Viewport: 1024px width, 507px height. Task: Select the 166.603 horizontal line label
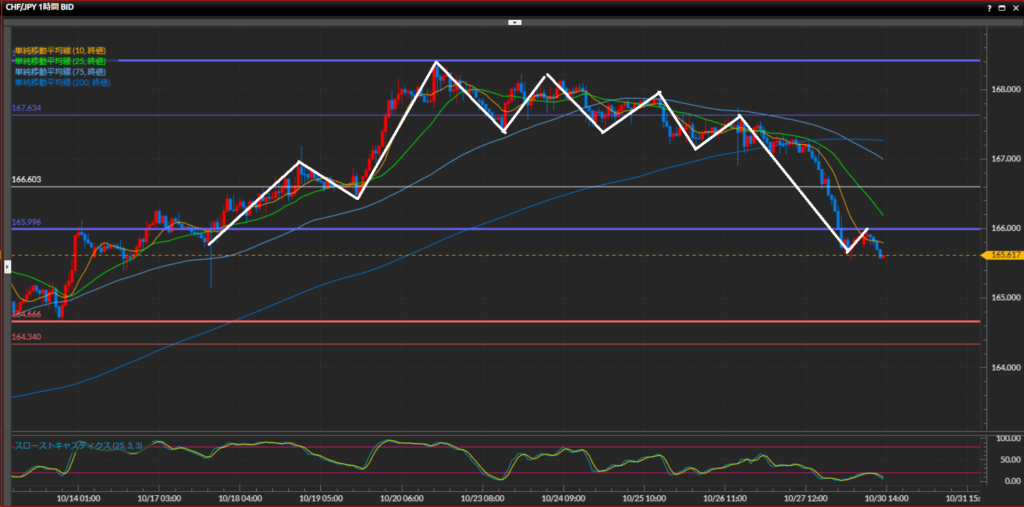26,179
